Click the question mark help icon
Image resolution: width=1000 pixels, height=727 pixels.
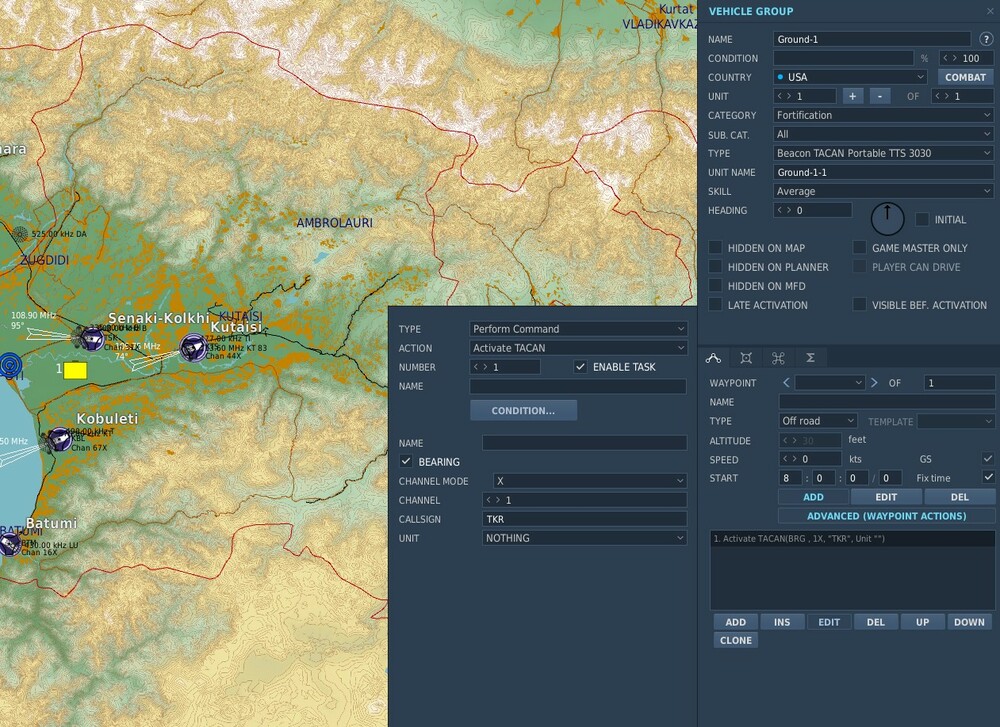[x=985, y=39]
